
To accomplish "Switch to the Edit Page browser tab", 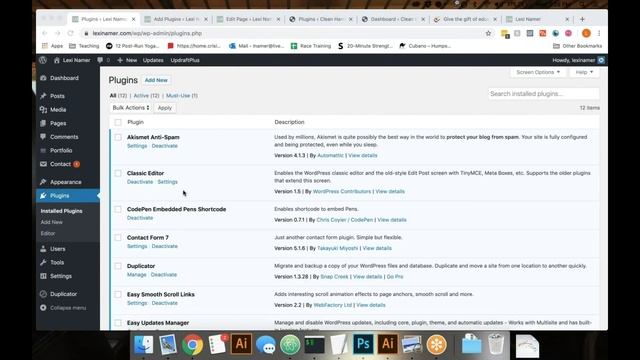I will tap(249, 19).
